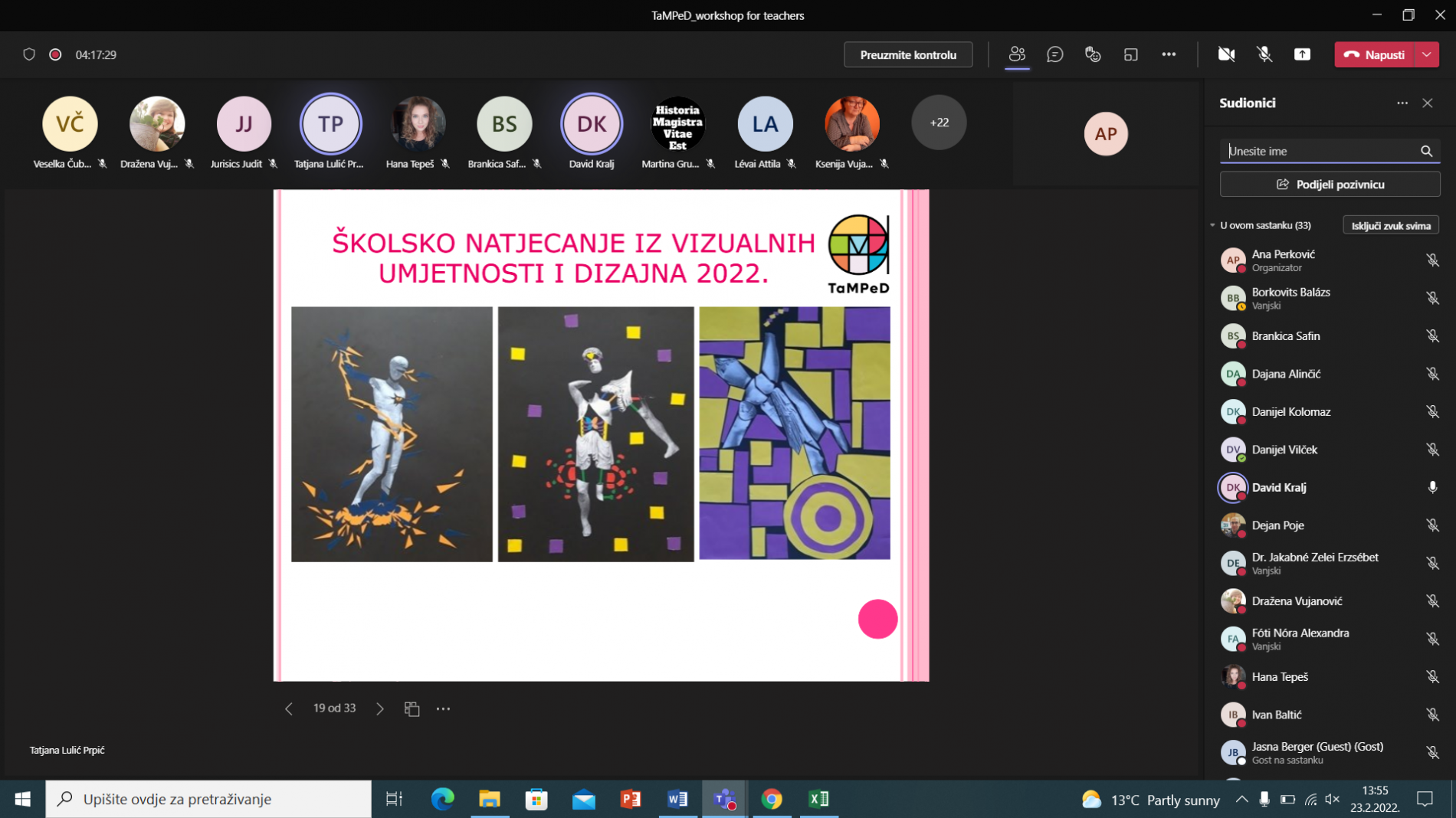The width and height of the screenshot is (1456, 818).
Task: Go to the previous slide
Action: [x=289, y=709]
